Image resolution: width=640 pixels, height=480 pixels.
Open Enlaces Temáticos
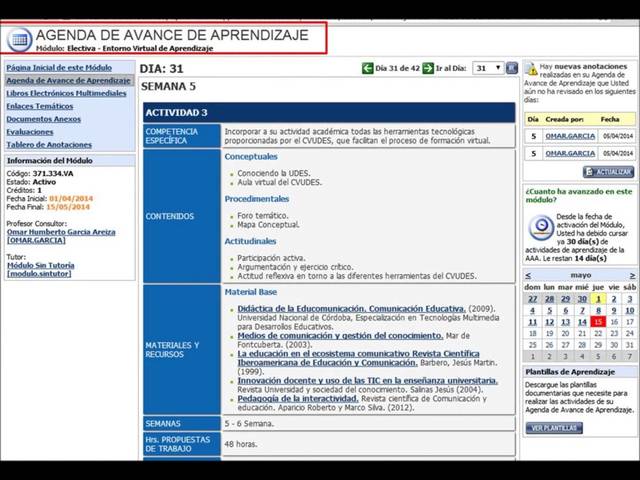pos(40,106)
